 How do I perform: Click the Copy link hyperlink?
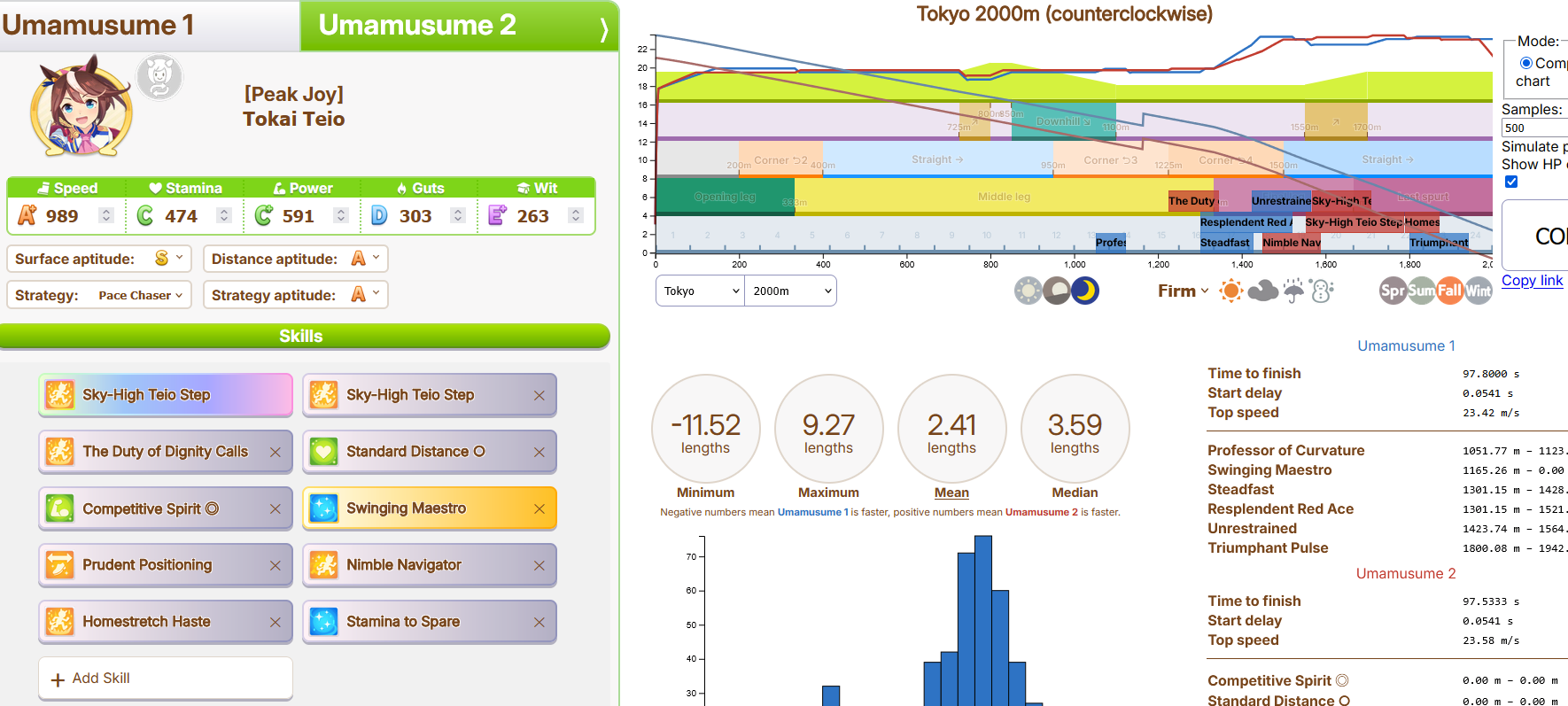point(1532,280)
